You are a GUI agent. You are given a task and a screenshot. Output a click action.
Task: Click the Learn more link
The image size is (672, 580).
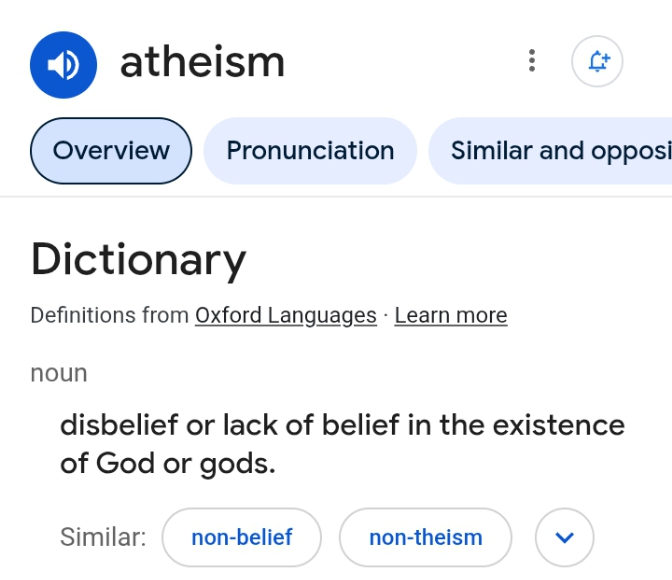[451, 316]
